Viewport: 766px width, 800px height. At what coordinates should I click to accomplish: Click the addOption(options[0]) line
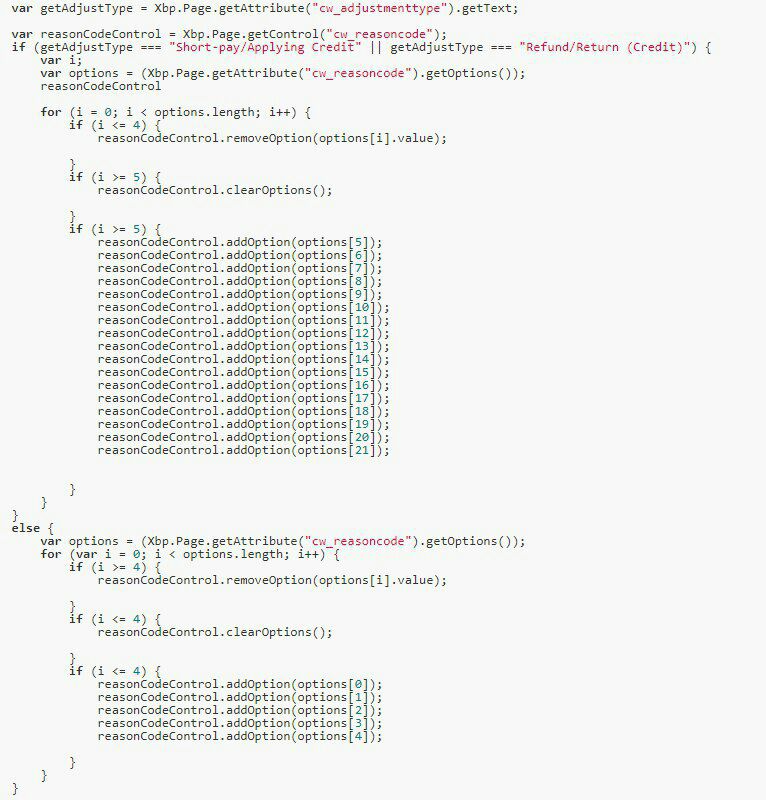(240, 684)
